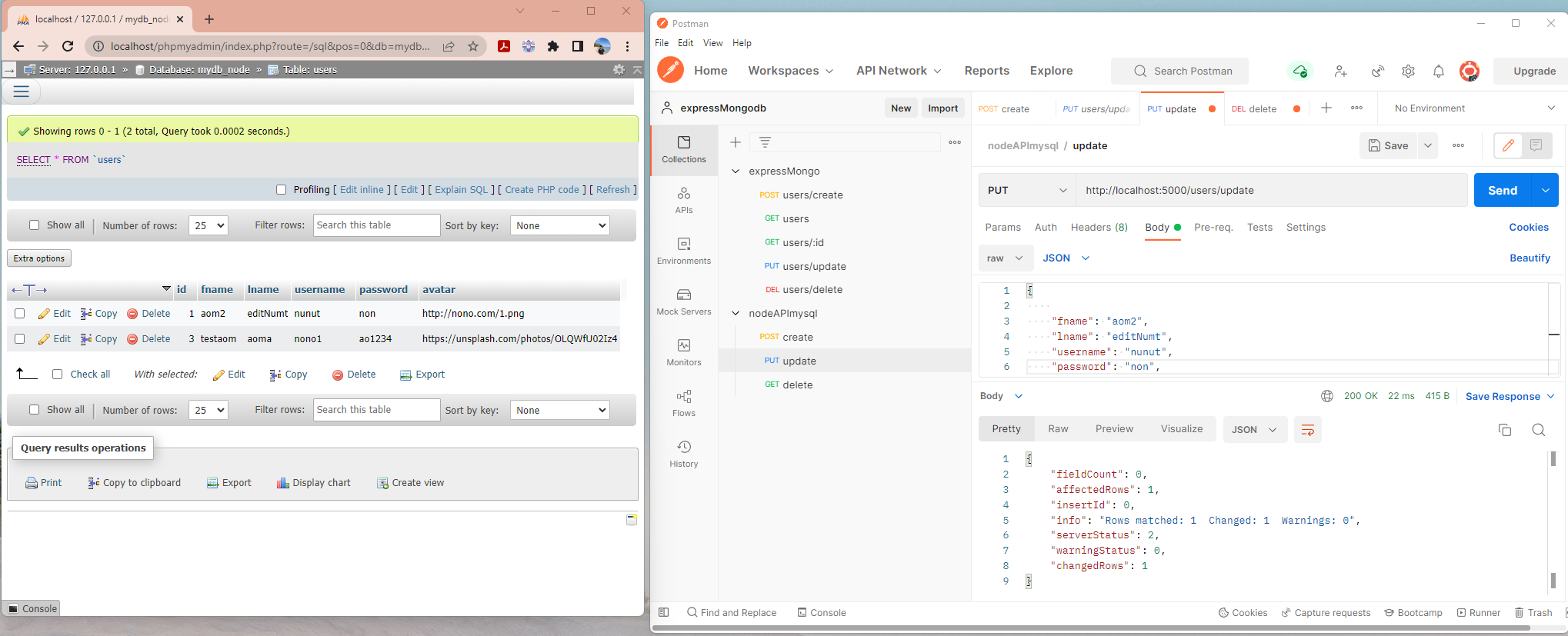Open the DEL delete request tab
This screenshot has height=636, width=1568.
click(1254, 108)
